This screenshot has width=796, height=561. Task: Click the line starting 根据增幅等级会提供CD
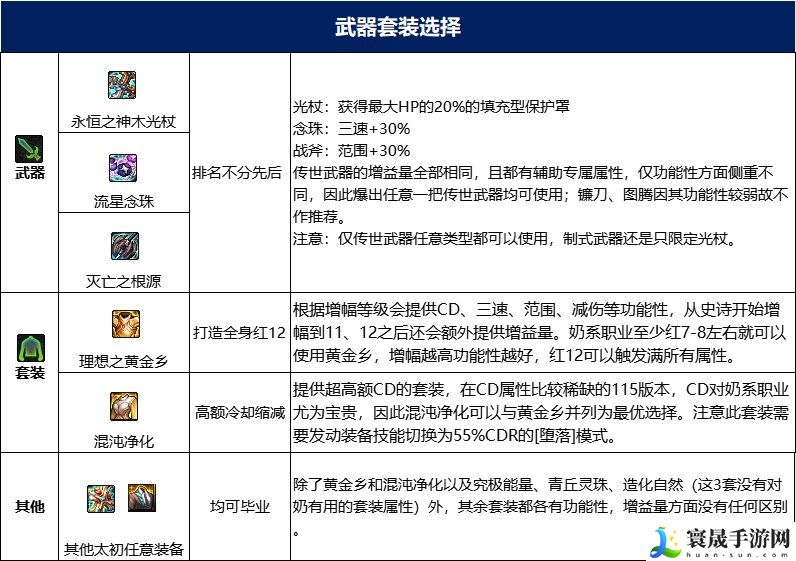coord(536,310)
